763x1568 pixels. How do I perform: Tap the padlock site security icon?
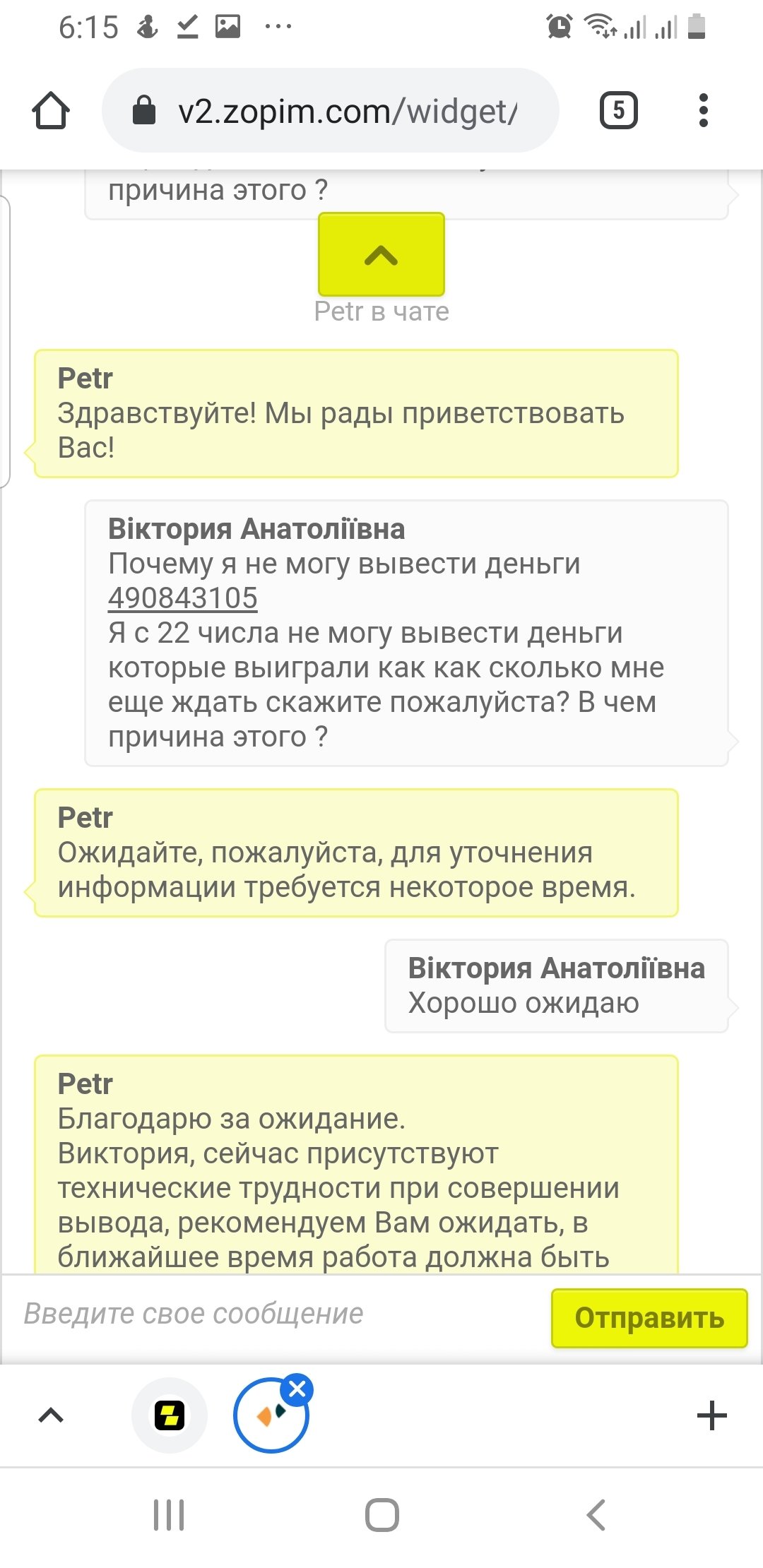tap(144, 111)
